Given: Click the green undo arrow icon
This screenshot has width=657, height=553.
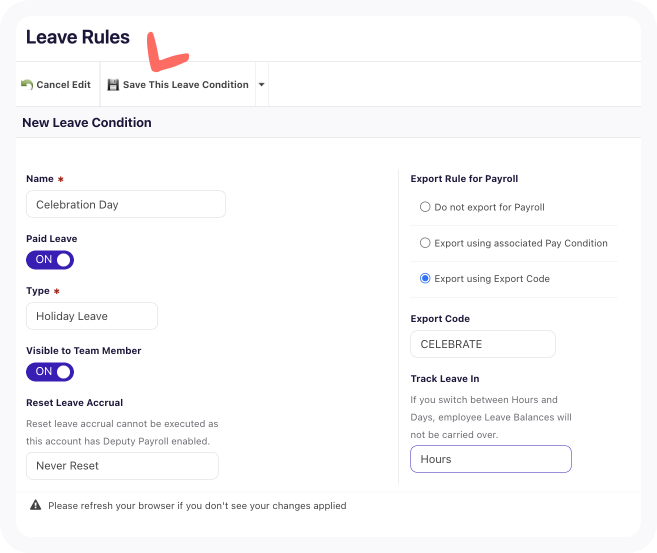Looking at the screenshot, I should [x=27, y=85].
